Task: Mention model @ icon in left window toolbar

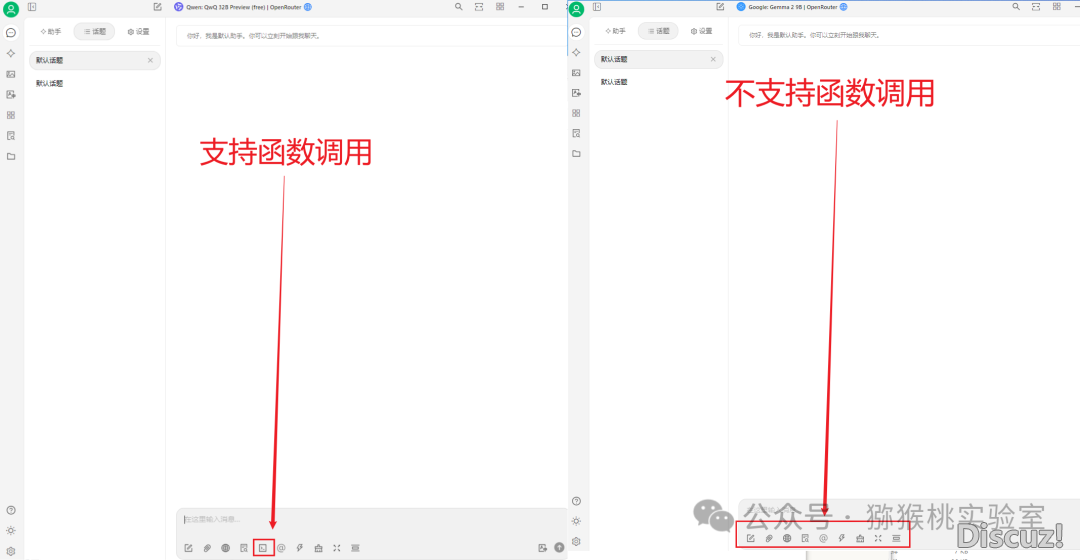Action: (281, 548)
